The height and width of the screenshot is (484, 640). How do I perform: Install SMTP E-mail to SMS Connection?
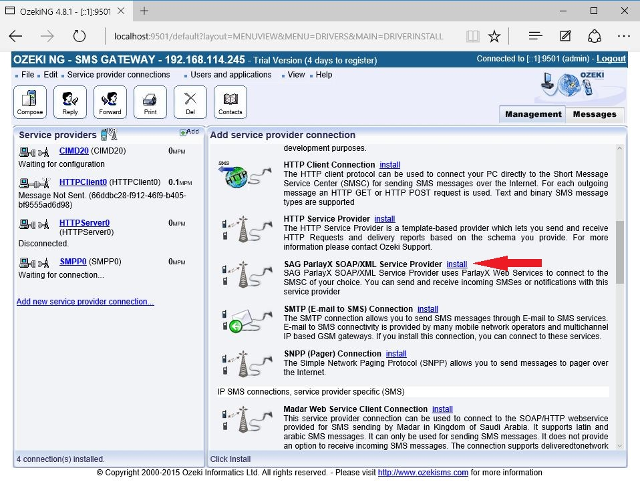[428, 309]
